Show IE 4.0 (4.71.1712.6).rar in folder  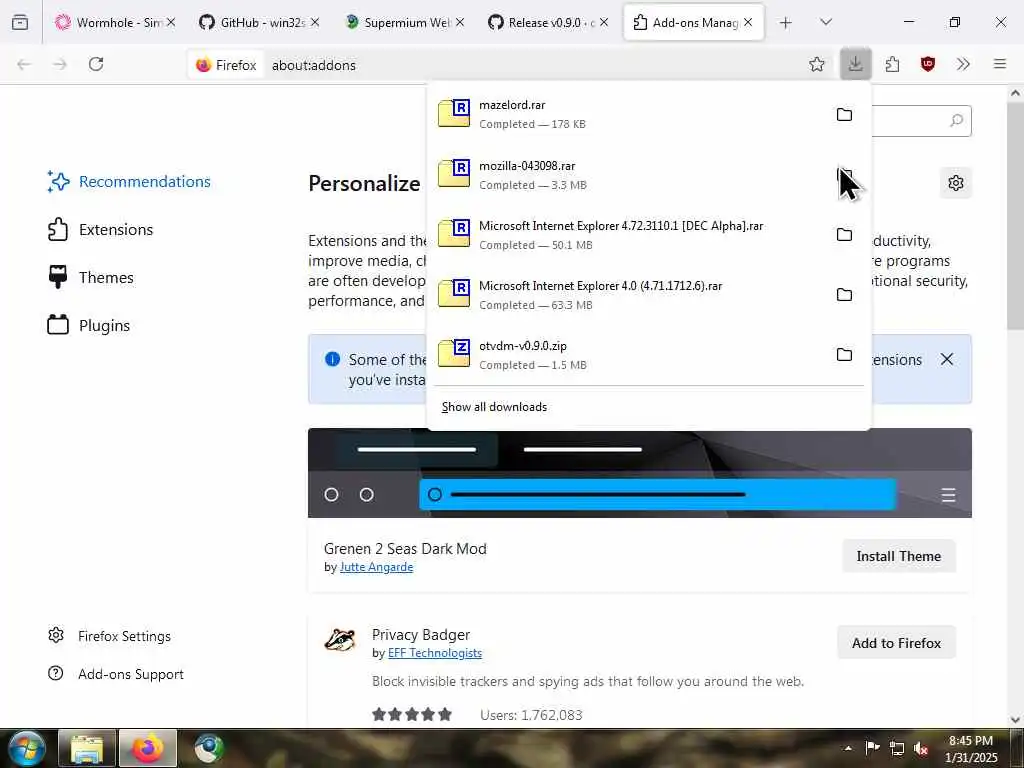(x=844, y=295)
